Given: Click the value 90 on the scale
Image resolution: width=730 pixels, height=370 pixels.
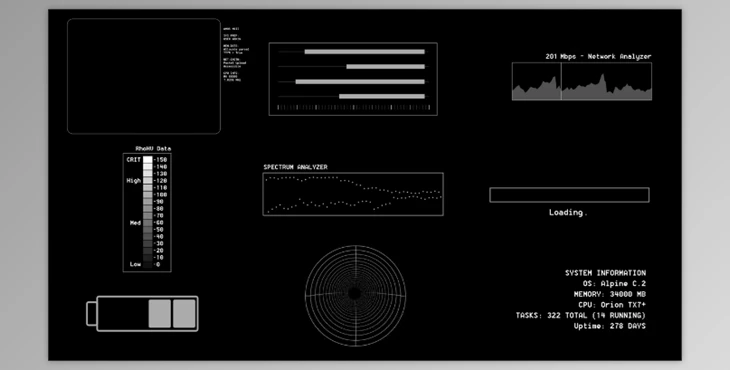Looking at the screenshot, I should (159, 202).
